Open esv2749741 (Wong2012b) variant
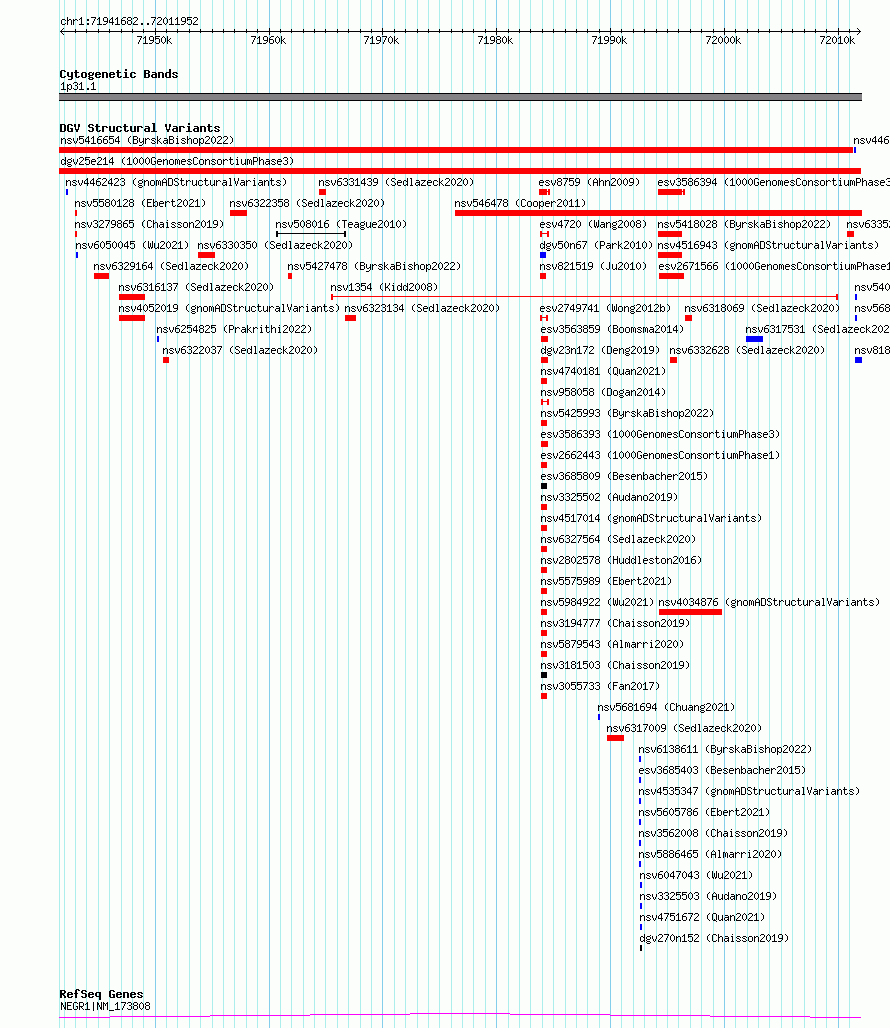The height and width of the screenshot is (1028, 890). [x=606, y=308]
